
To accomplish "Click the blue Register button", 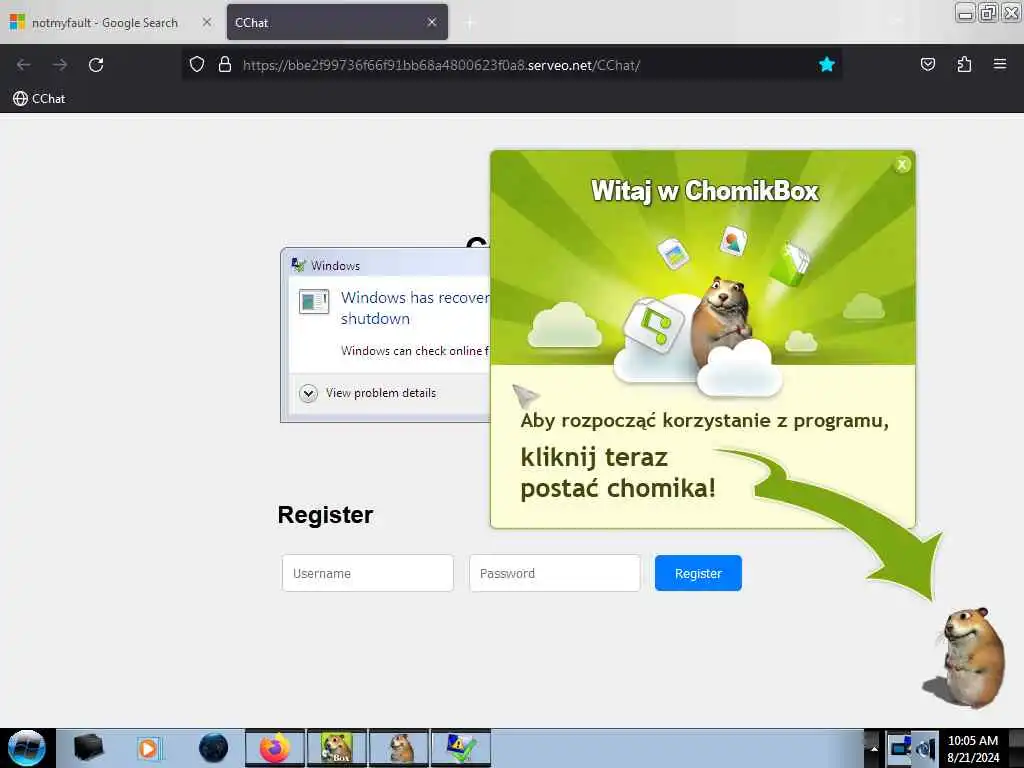I will (698, 573).
